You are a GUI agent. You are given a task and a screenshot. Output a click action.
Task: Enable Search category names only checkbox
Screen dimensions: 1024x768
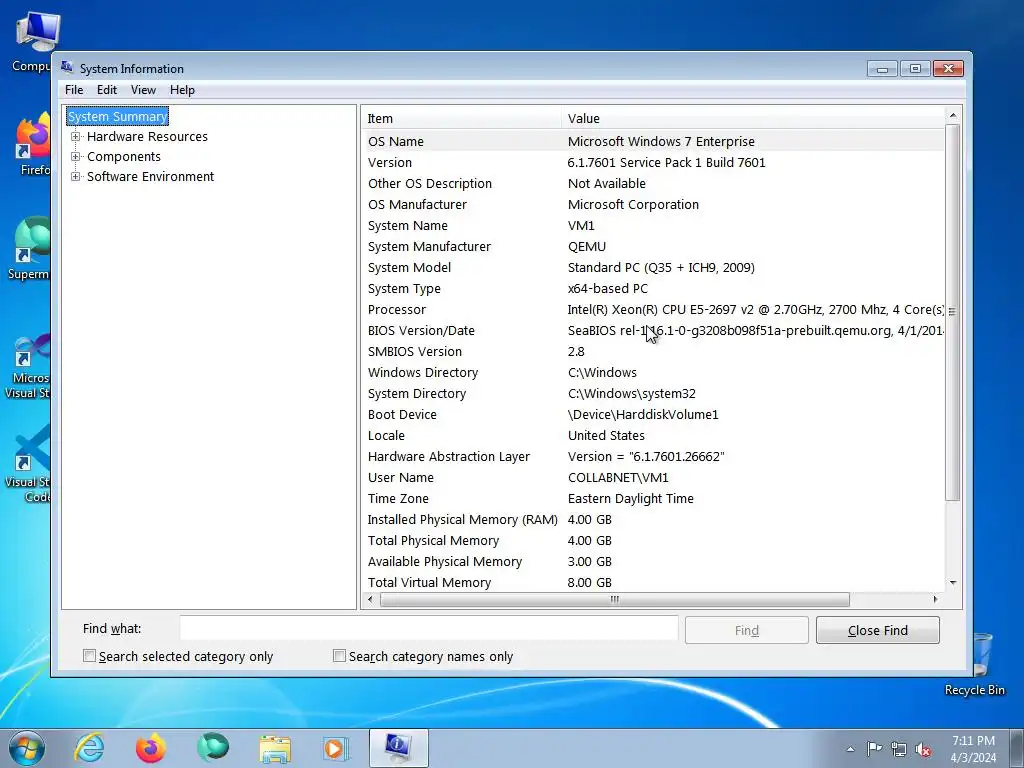coord(339,656)
